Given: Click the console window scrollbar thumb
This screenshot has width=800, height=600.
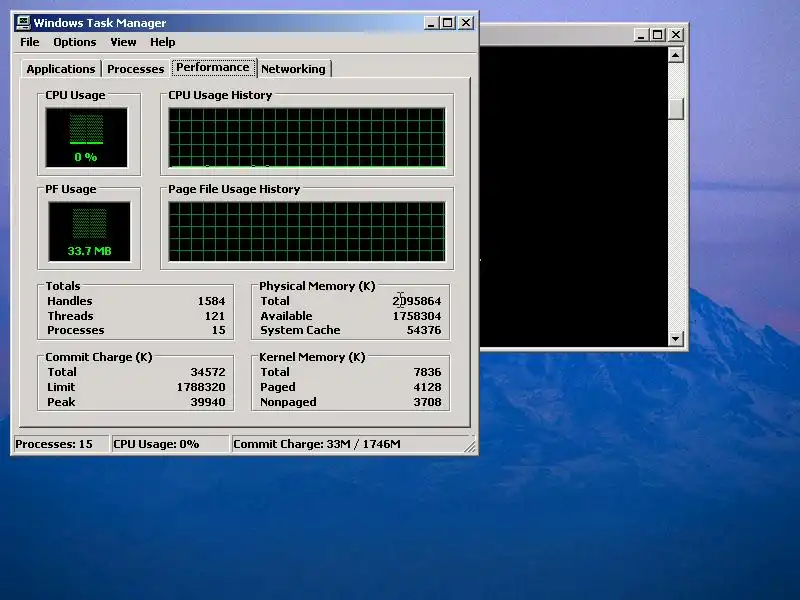Looking at the screenshot, I should point(676,109).
